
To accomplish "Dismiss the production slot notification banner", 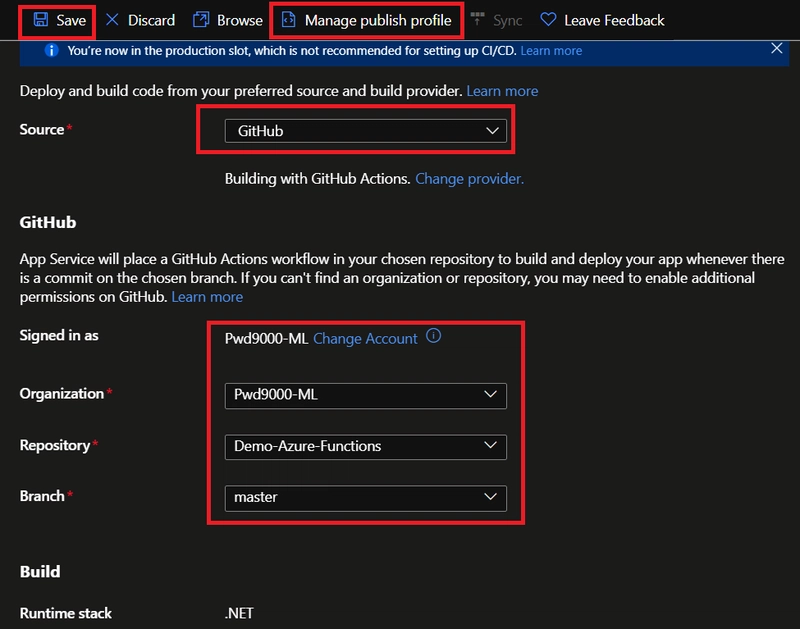I will 777,49.
